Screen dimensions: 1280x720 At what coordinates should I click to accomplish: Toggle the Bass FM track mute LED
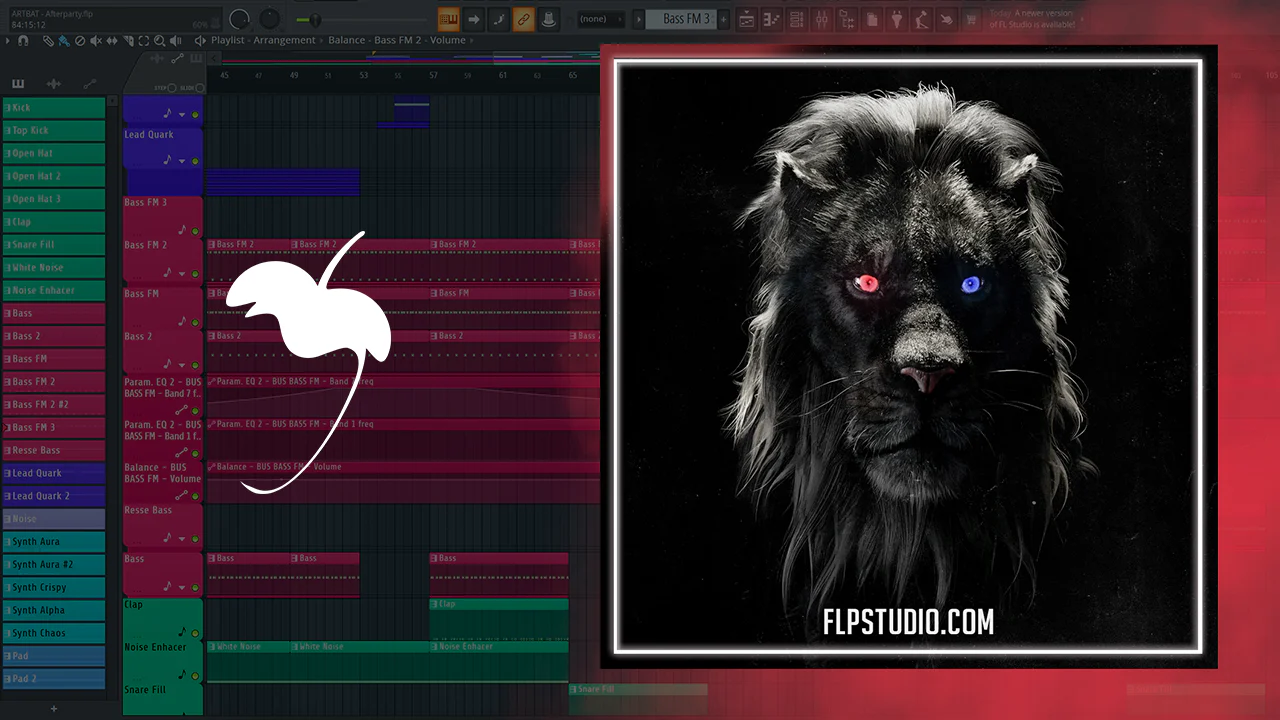[195, 322]
